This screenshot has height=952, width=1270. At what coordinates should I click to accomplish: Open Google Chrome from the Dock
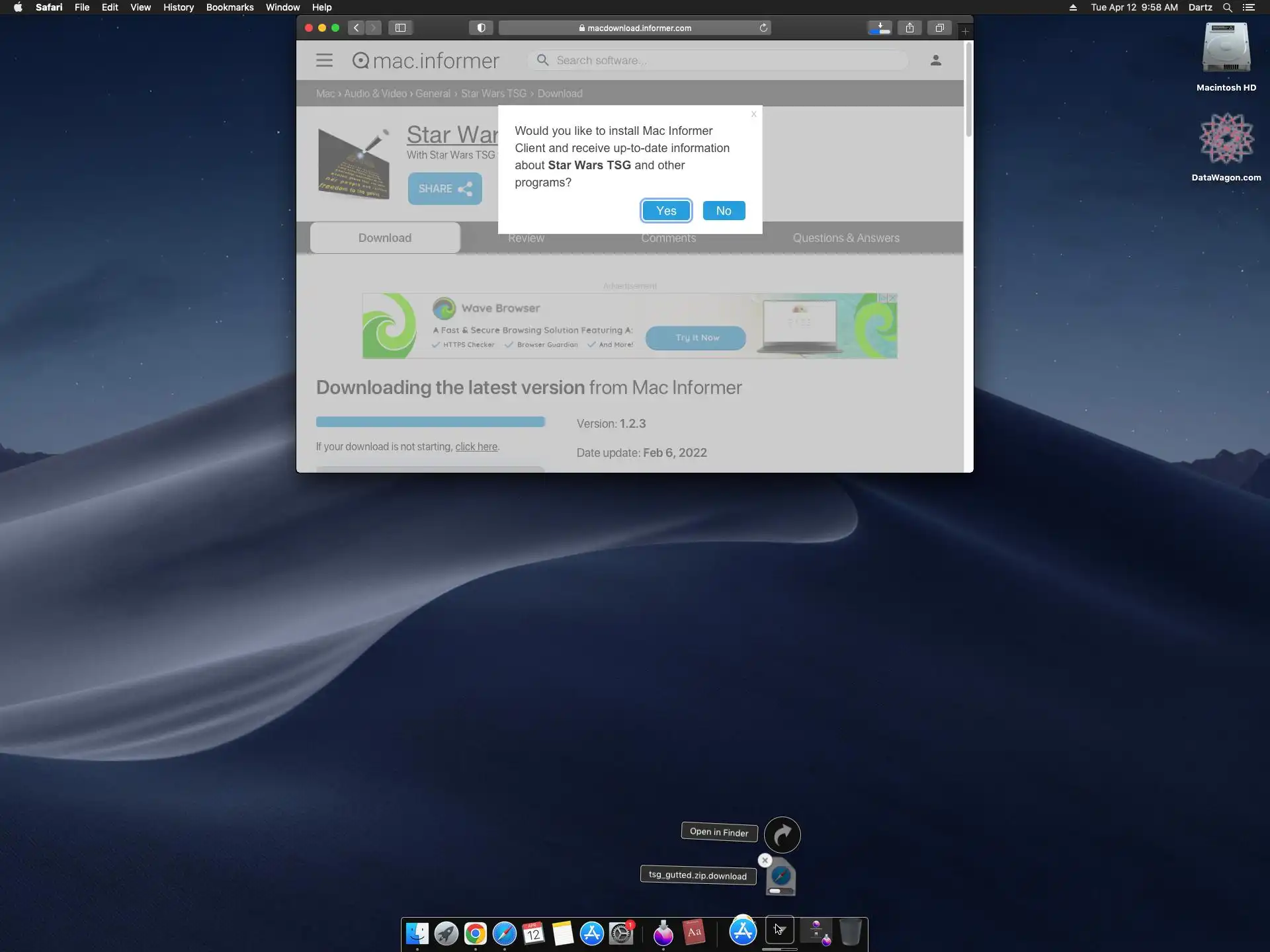(475, 933)
